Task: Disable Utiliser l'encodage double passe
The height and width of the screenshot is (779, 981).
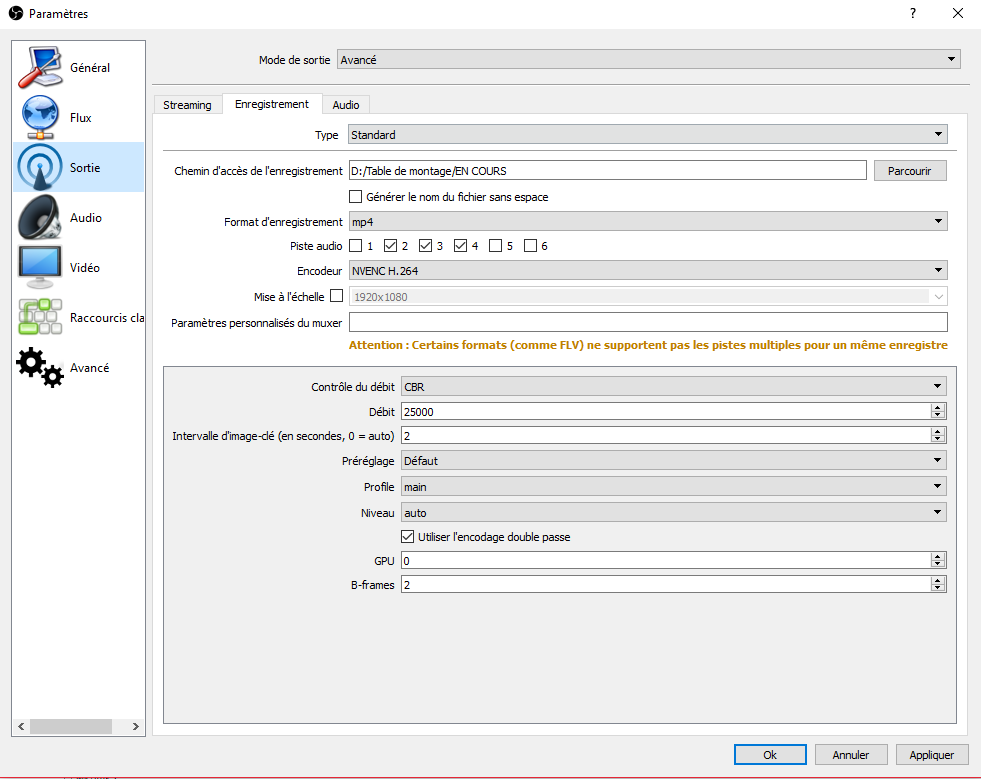Action: [x=407, y=536]
